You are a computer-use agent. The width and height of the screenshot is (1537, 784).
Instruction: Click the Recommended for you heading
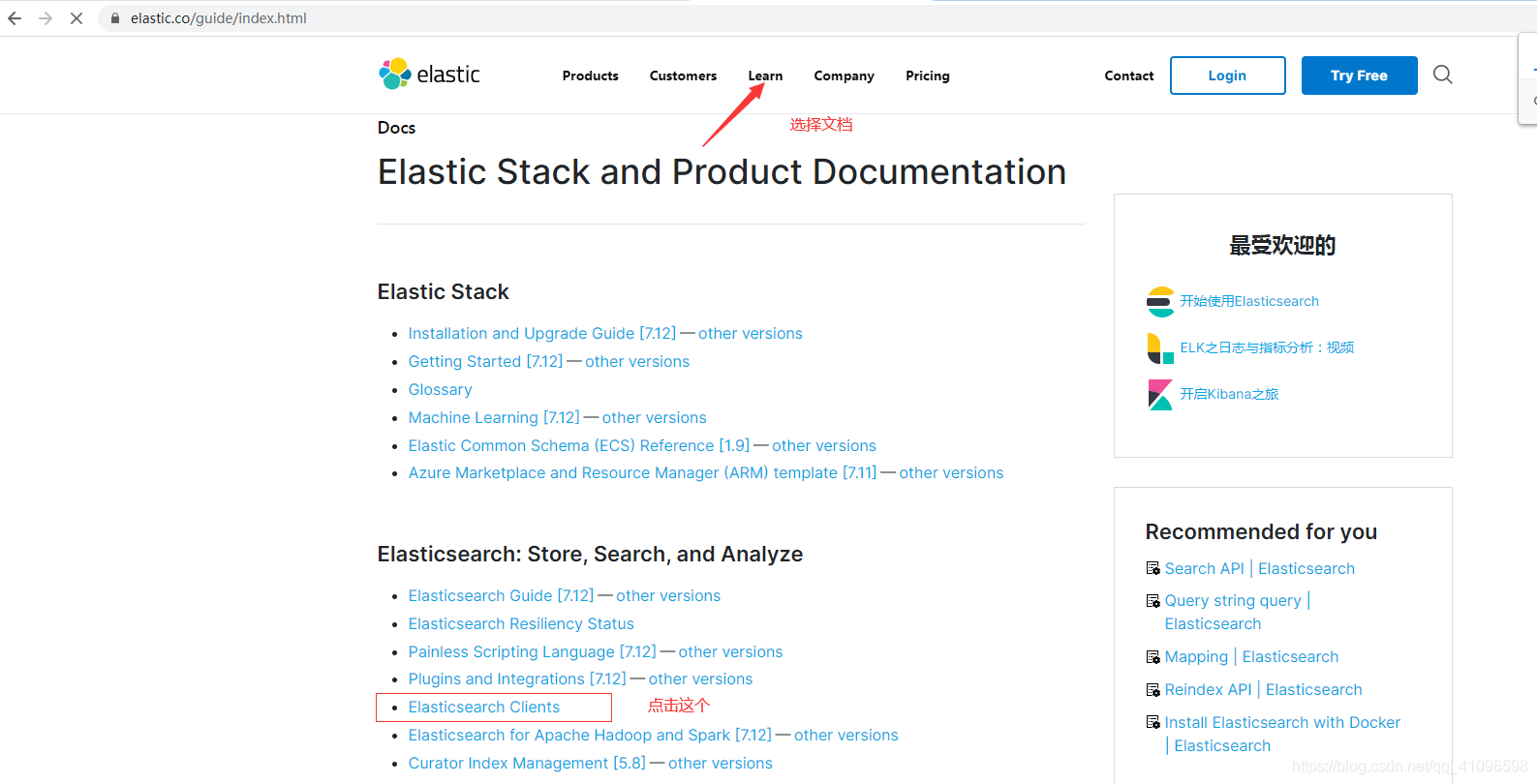pyautogui.click(x=1261, y=531)
